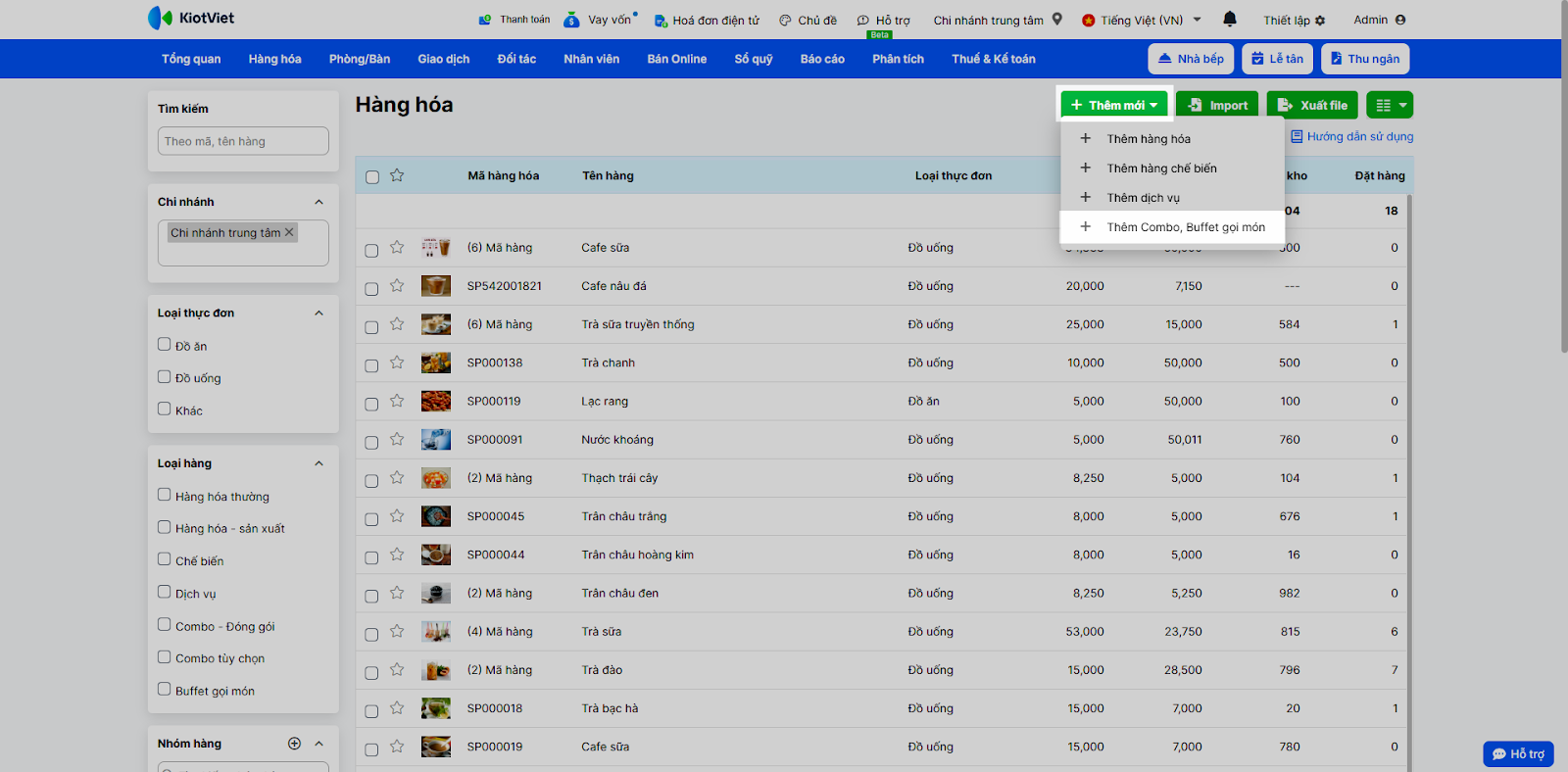Choose Thêm hàng chế biến option
Image resolution: width=1568 pixels, height=772 pixels.
1161,169
